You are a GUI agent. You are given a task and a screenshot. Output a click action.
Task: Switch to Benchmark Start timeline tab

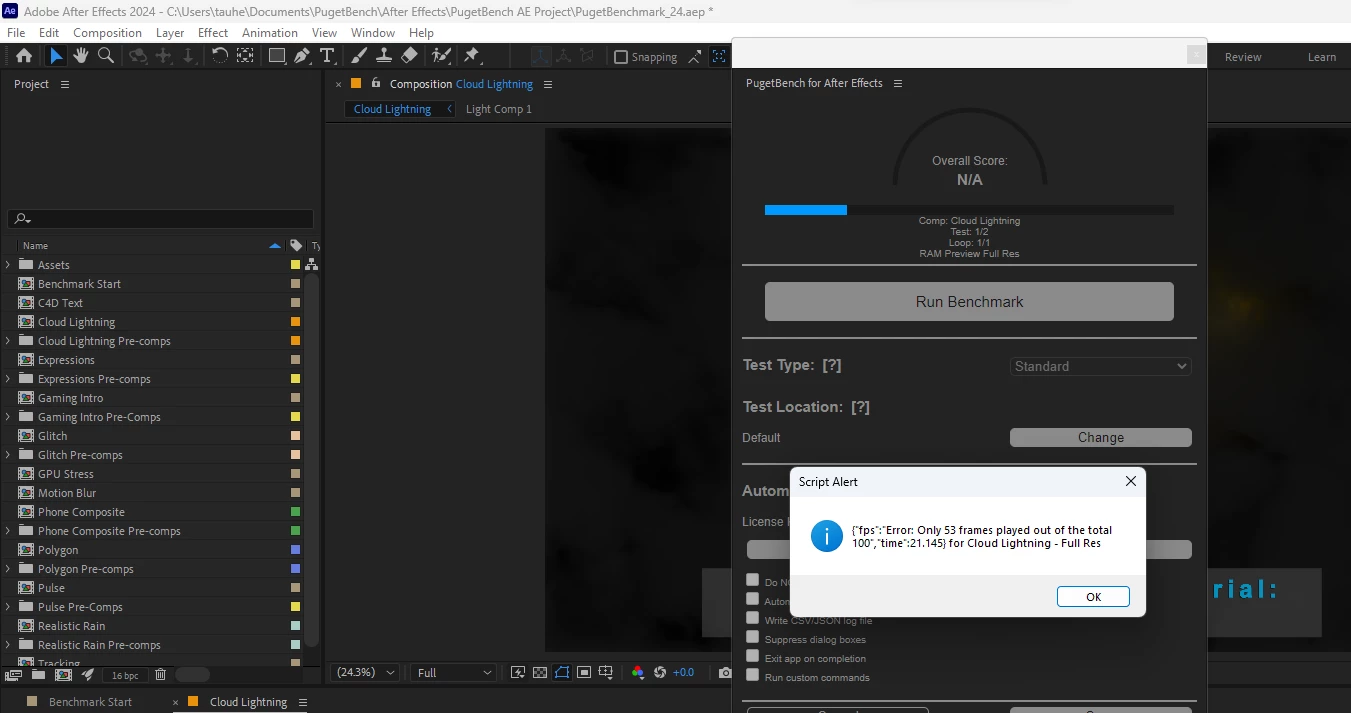90,702
